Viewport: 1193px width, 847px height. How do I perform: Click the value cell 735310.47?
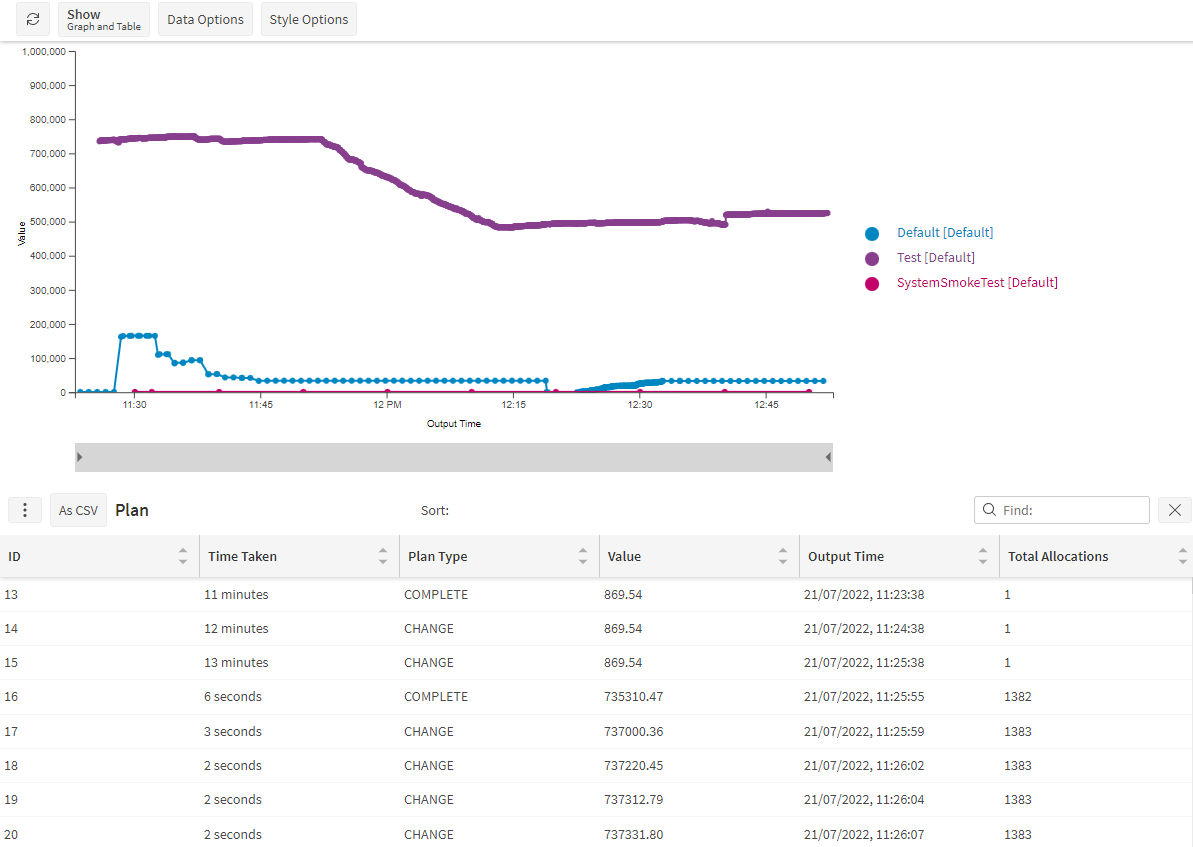(634, 697)
